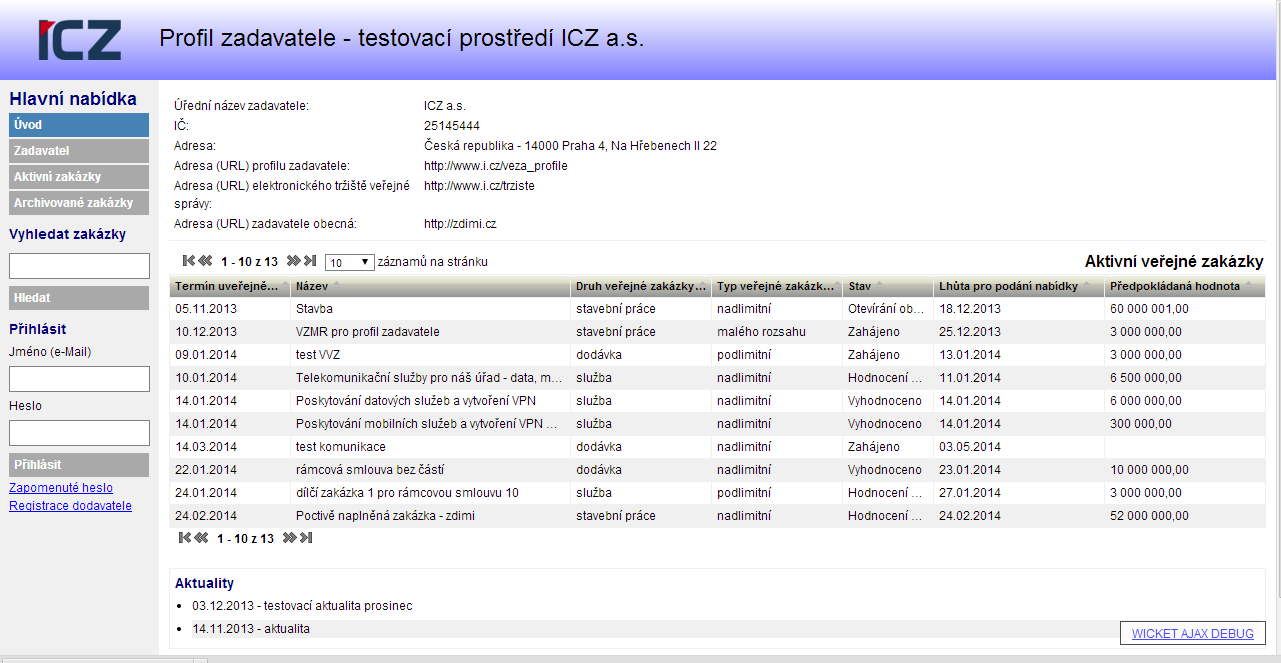Go to previous page using pager below table

201,538
